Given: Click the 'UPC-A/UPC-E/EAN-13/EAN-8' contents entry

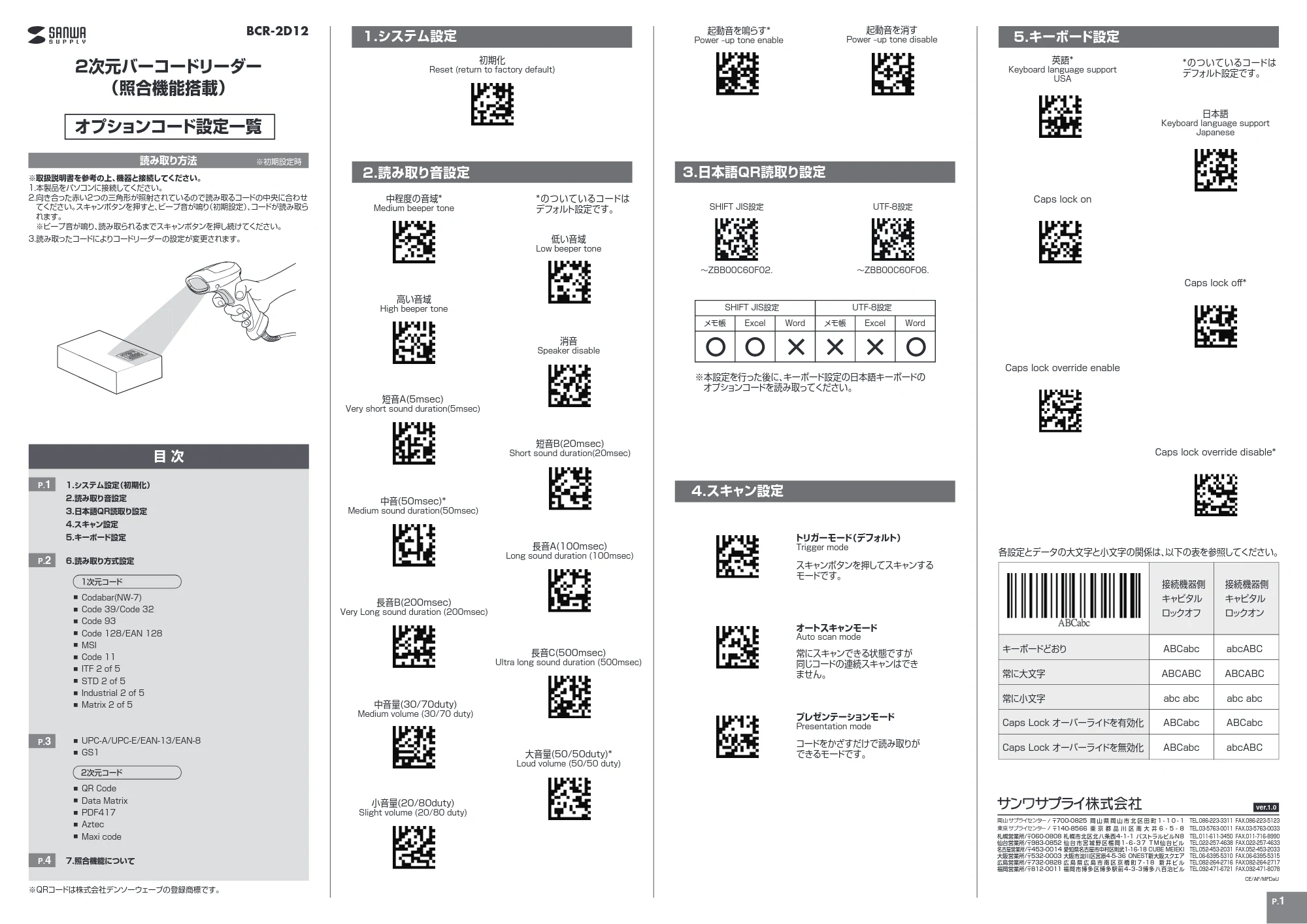Looking at the screenshot, I should coord(141,740).
